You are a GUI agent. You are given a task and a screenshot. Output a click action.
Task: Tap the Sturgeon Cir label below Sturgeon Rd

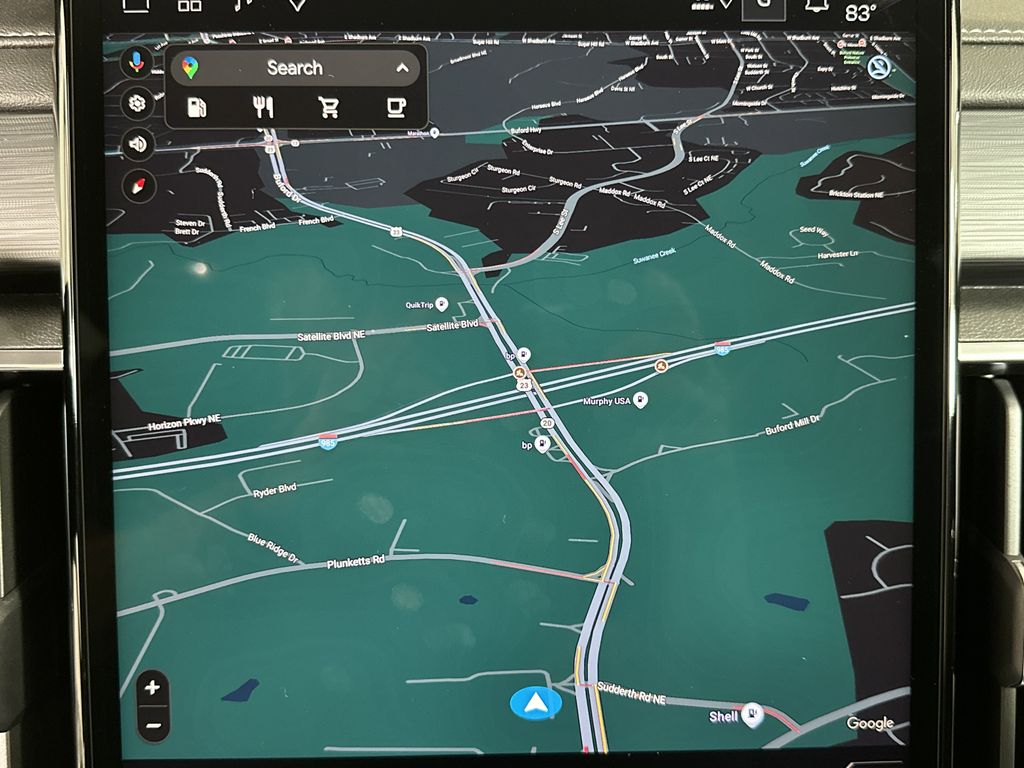pyautogui.click(x=519, y=189)
